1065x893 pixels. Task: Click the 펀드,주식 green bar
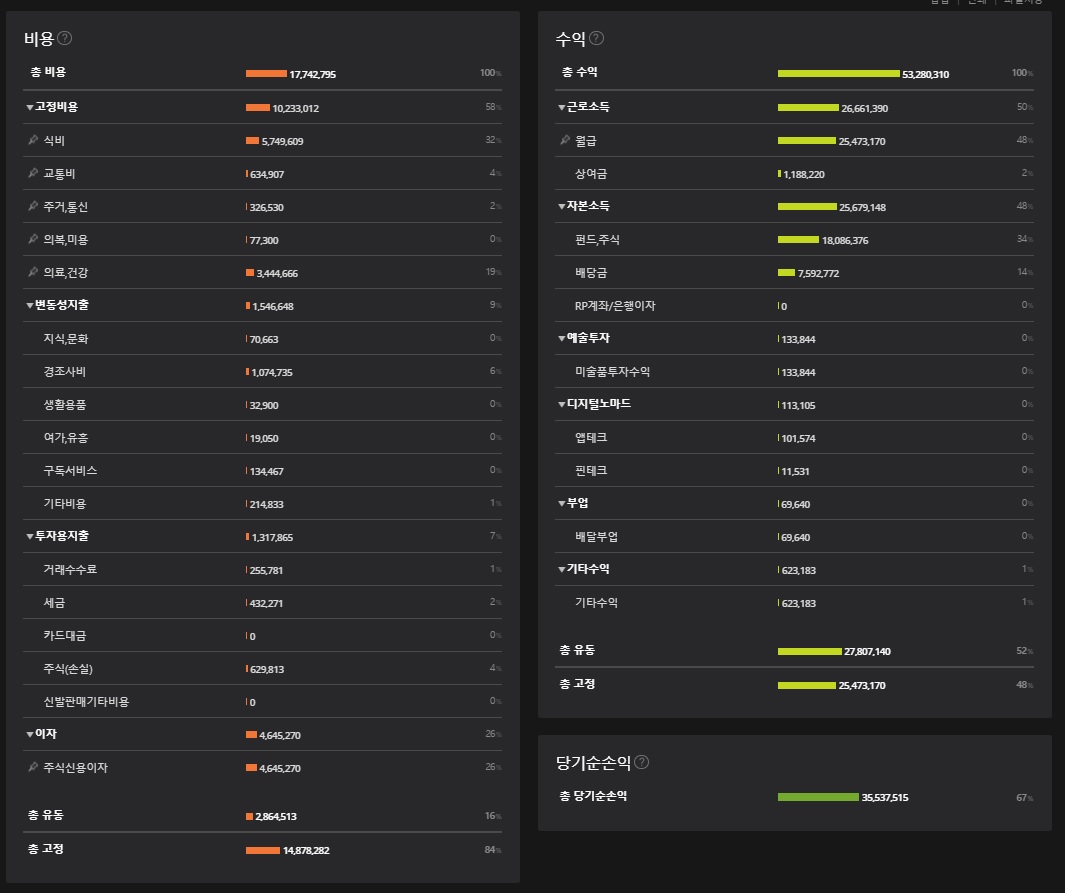[x=798, y=240]
